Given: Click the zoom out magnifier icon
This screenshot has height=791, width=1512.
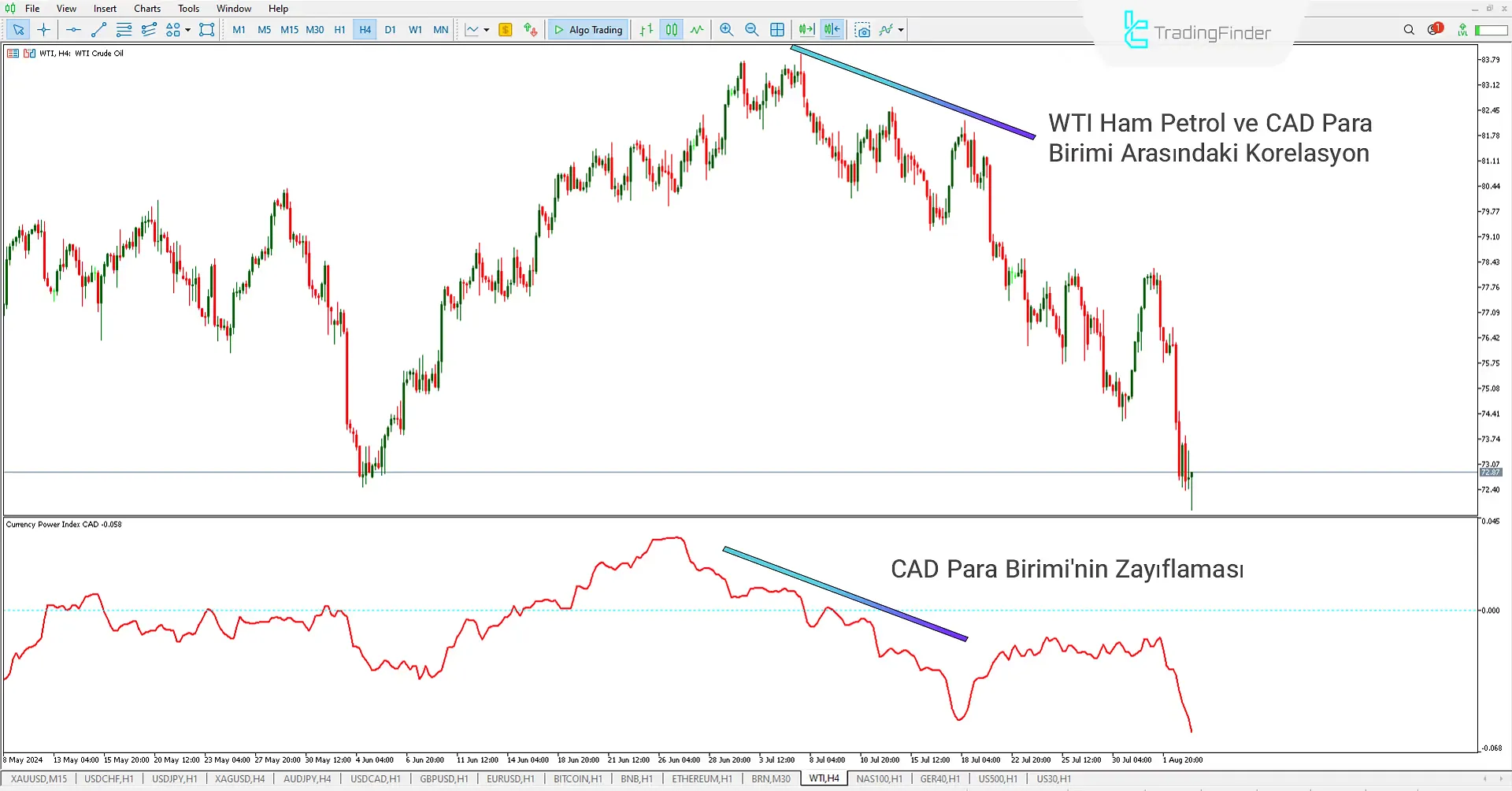Looking at the screenshot, I should click(751, 30).
